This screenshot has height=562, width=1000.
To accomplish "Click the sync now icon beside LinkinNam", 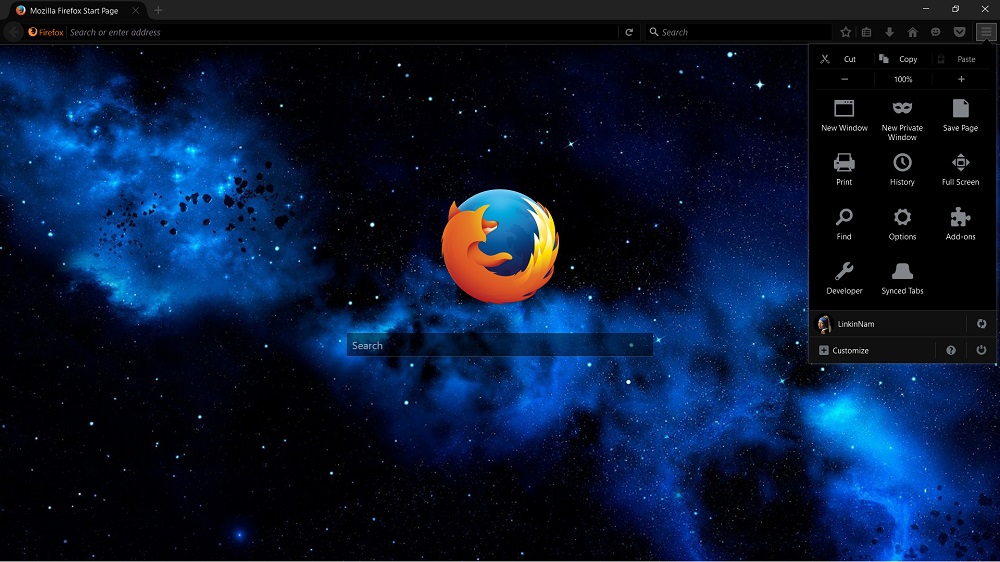I will coord(982,324).
